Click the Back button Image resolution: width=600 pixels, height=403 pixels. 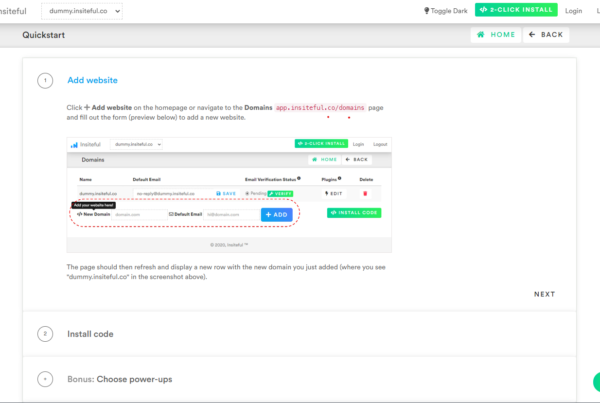(x=546, y=35)
